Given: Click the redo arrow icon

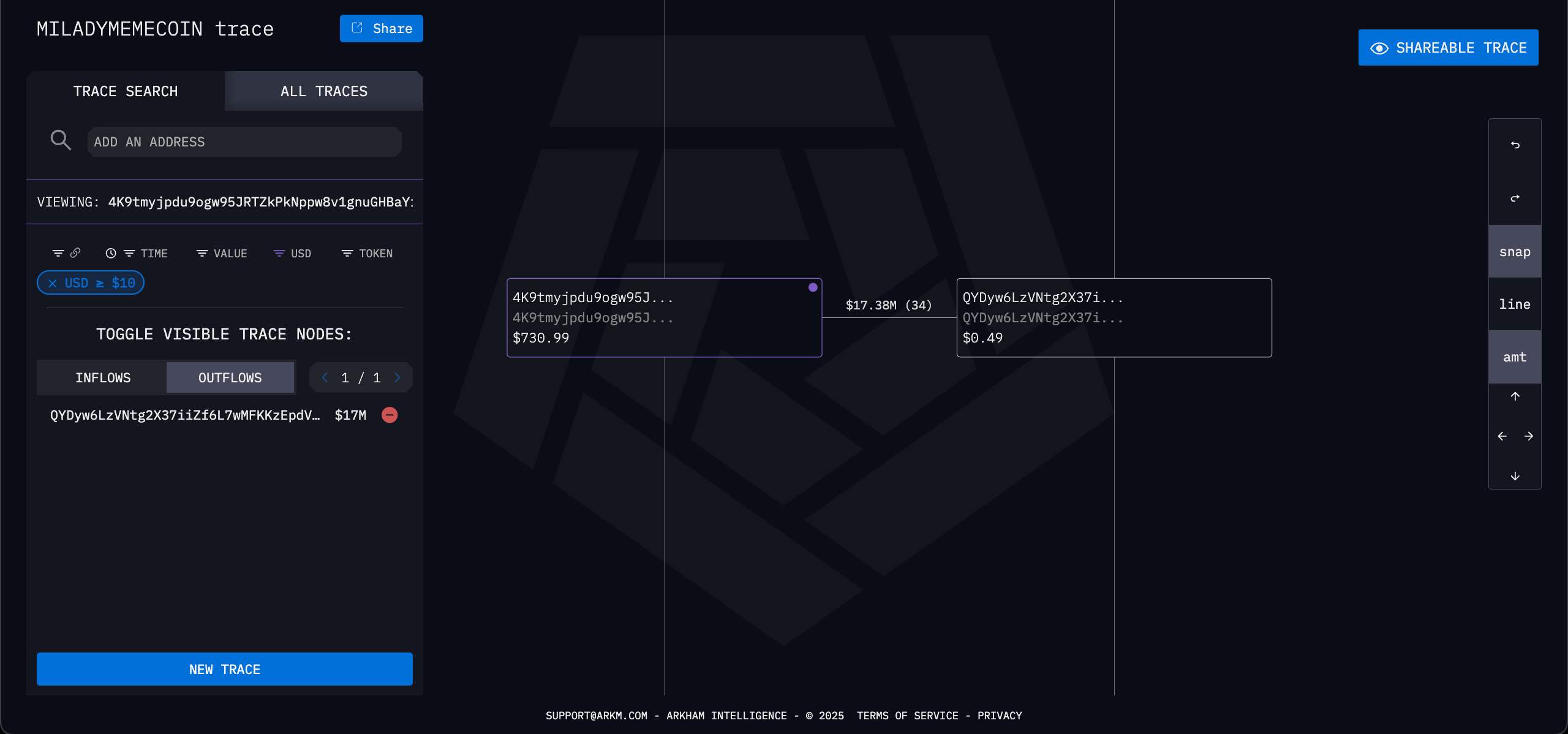Looking at the screenshot, I should (x=1515, y=198).
